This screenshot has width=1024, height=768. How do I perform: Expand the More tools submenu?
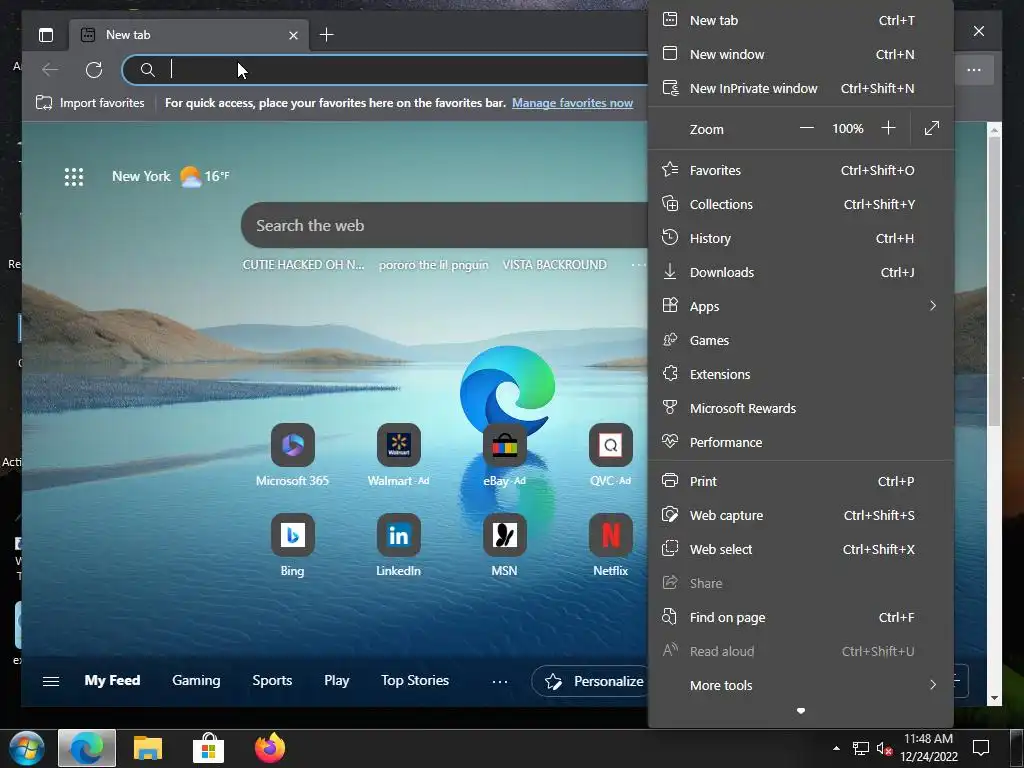tap(801, 685)
